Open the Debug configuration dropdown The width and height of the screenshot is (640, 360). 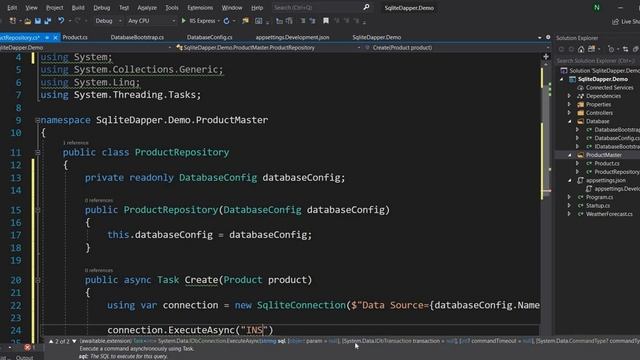(109, 20)
